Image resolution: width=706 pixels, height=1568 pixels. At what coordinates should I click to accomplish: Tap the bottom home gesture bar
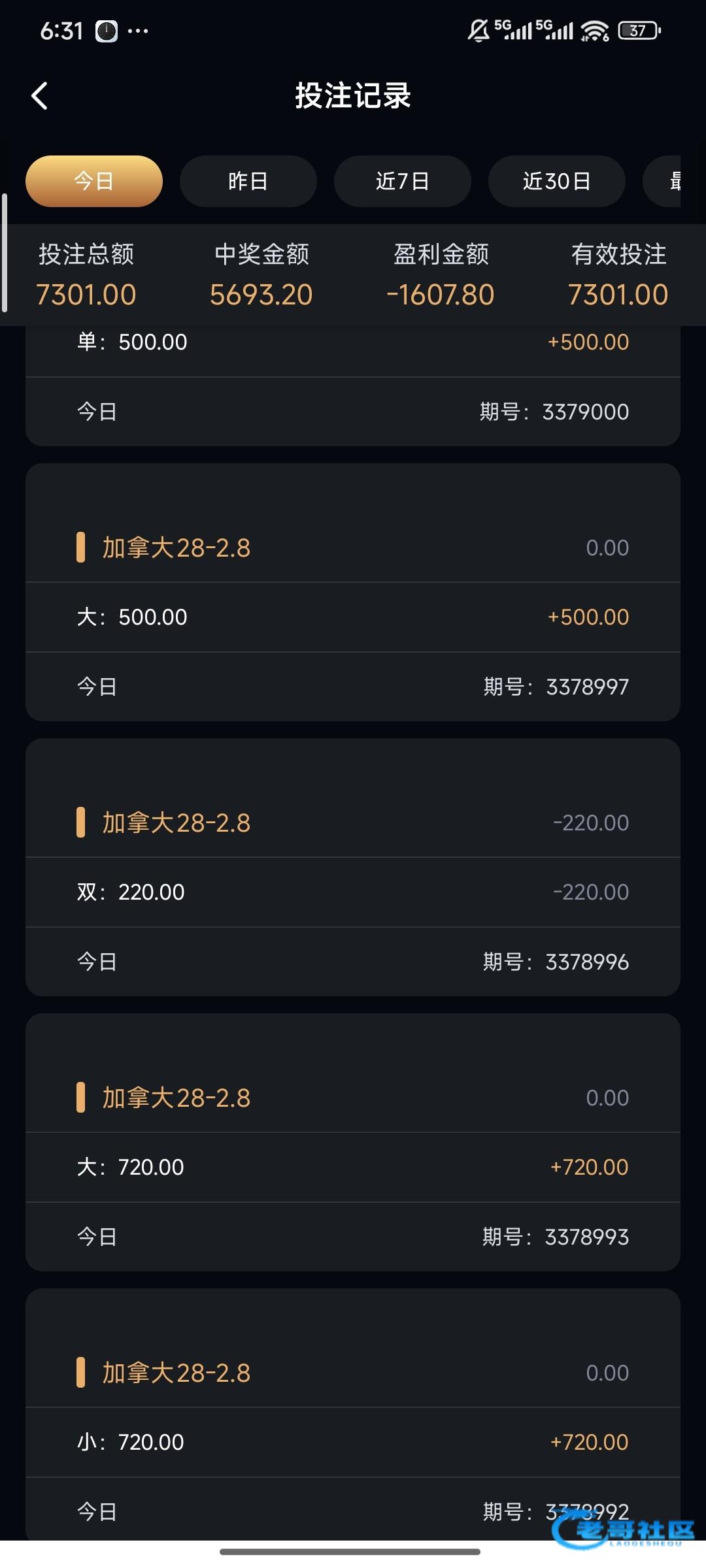coord(350,1552)
